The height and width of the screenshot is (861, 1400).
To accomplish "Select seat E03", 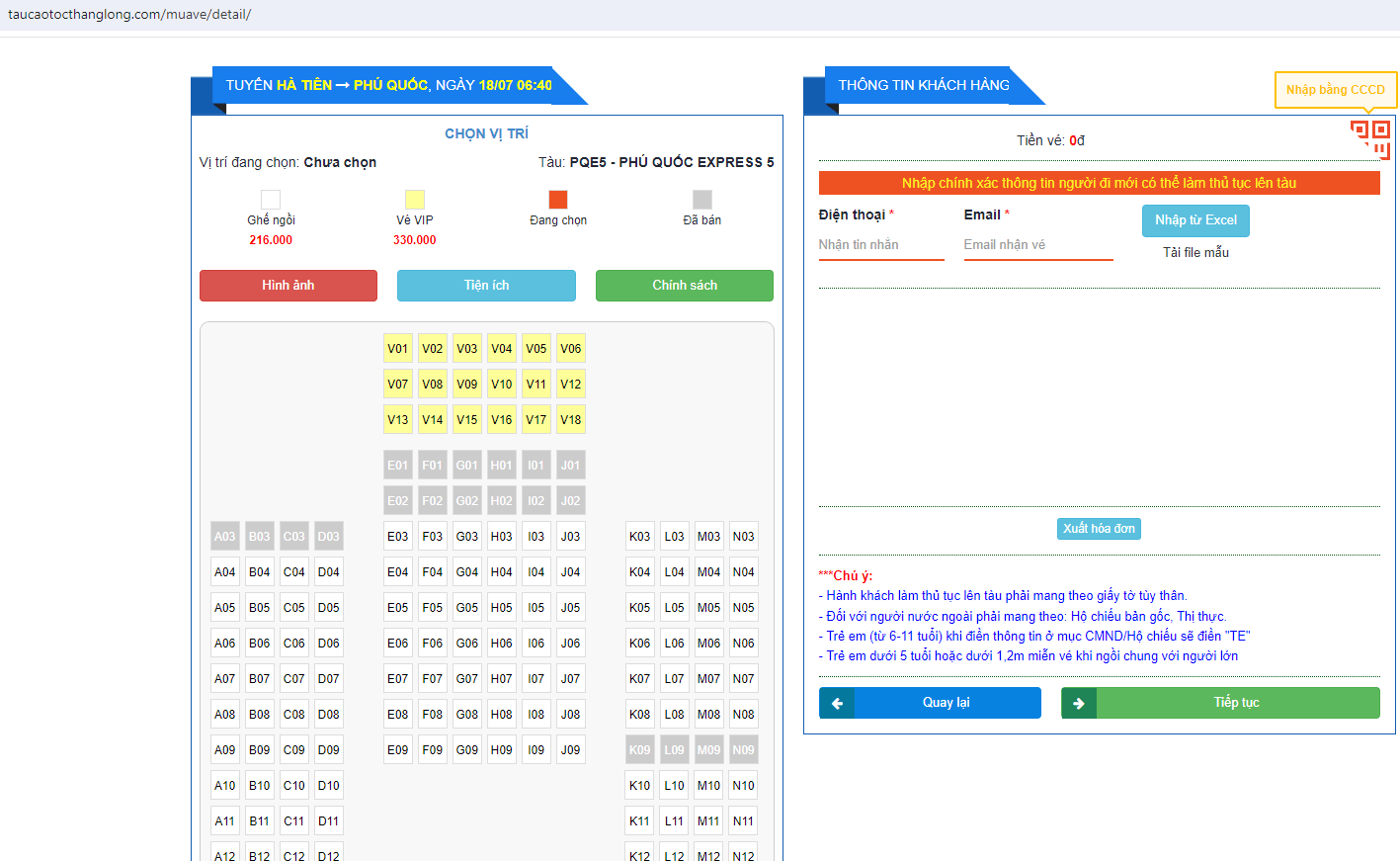I will [398, 537].
